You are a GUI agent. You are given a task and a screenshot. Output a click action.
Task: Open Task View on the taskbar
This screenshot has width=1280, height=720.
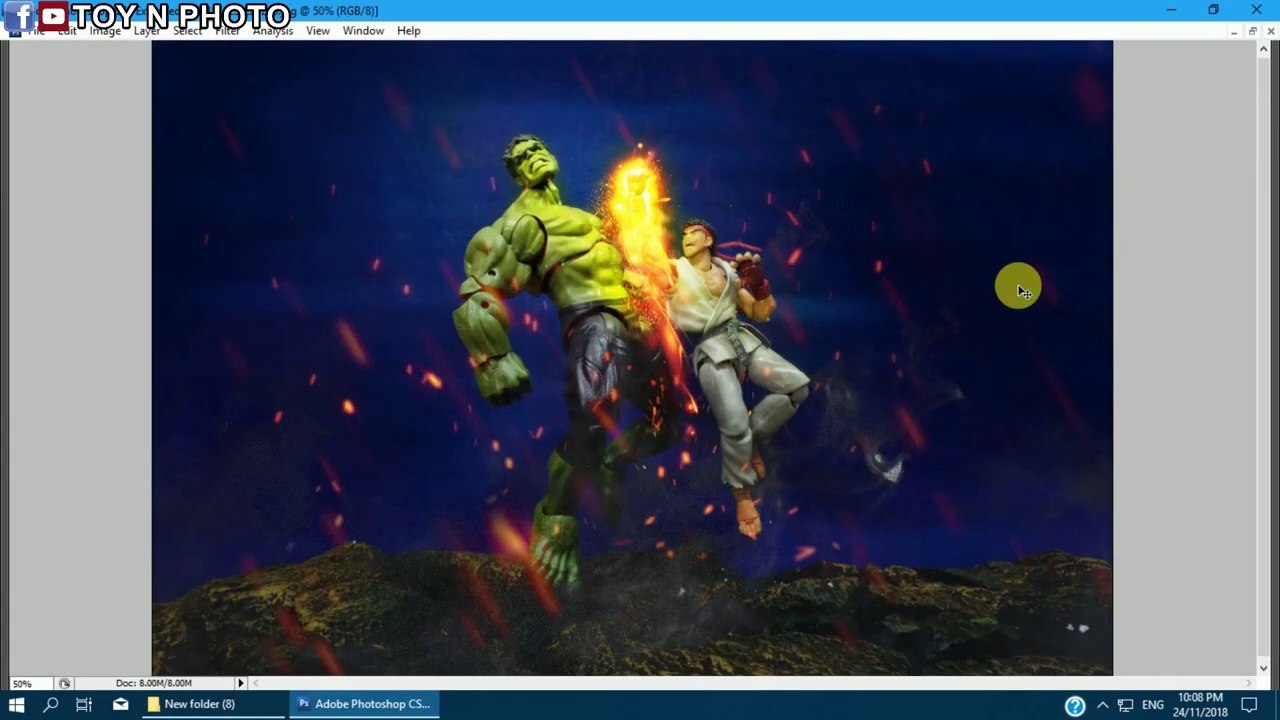pyautogui.click(x=84, y=705)
